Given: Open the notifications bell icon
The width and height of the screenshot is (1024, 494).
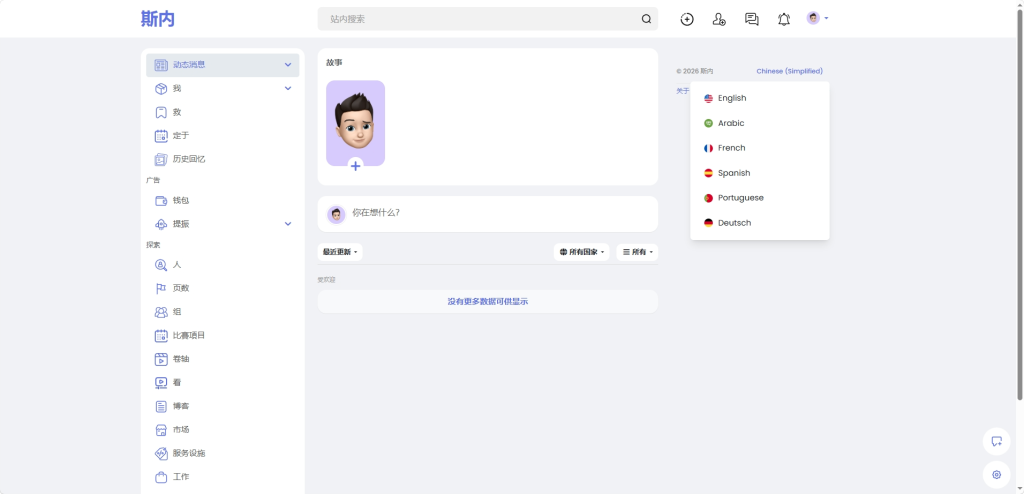Looking at the screenshot, I should pyautogui.click(x=784, y=19).
